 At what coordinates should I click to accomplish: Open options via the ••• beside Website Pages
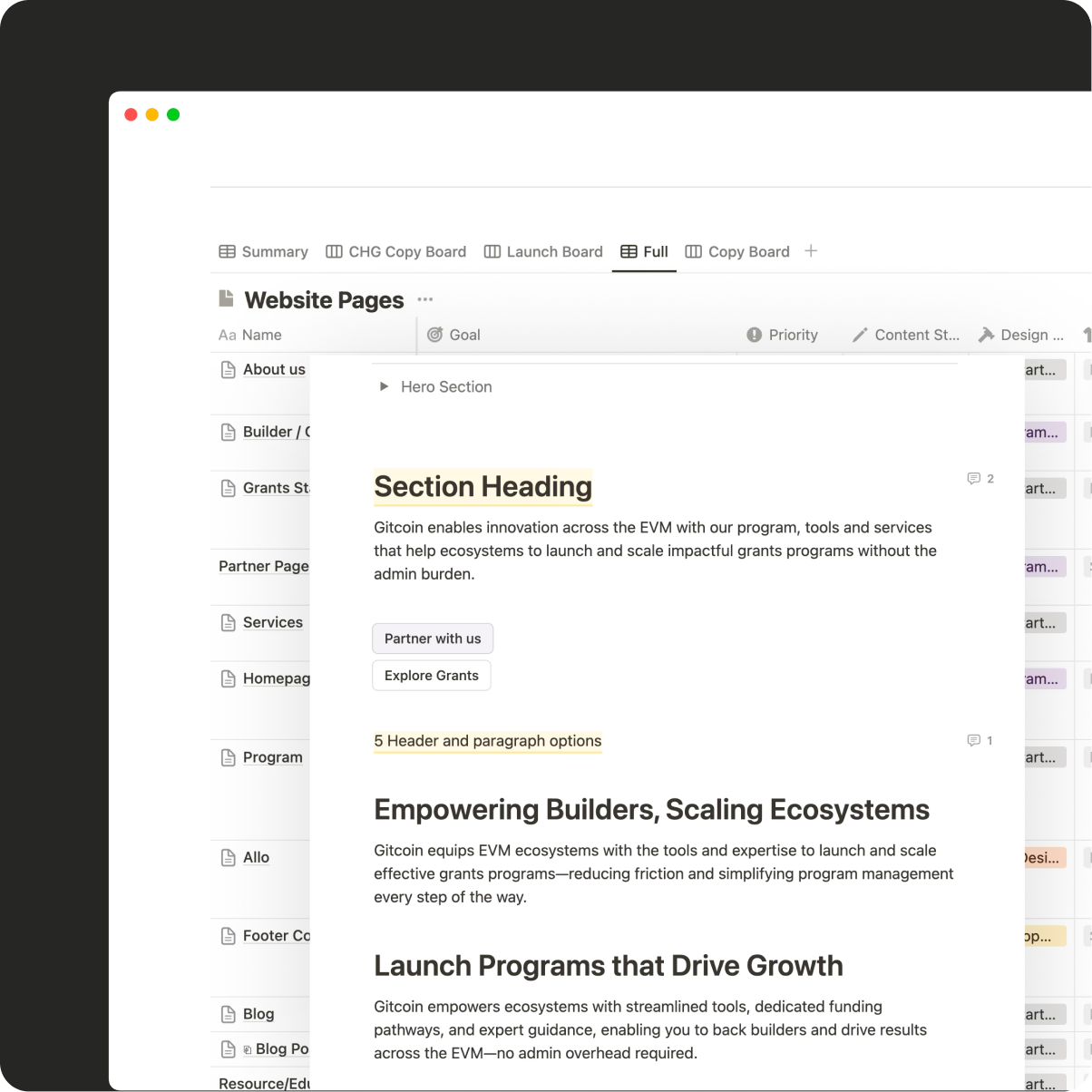424,298
